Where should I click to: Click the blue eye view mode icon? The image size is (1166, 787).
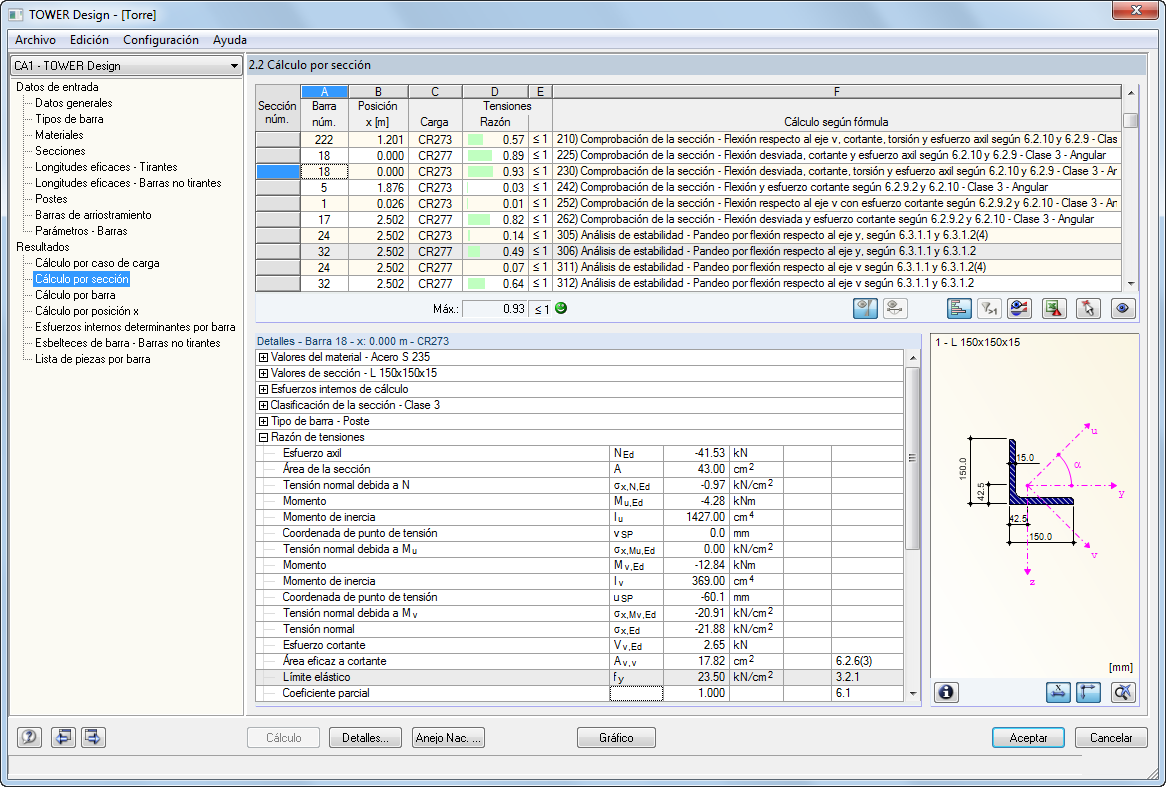1122,309
